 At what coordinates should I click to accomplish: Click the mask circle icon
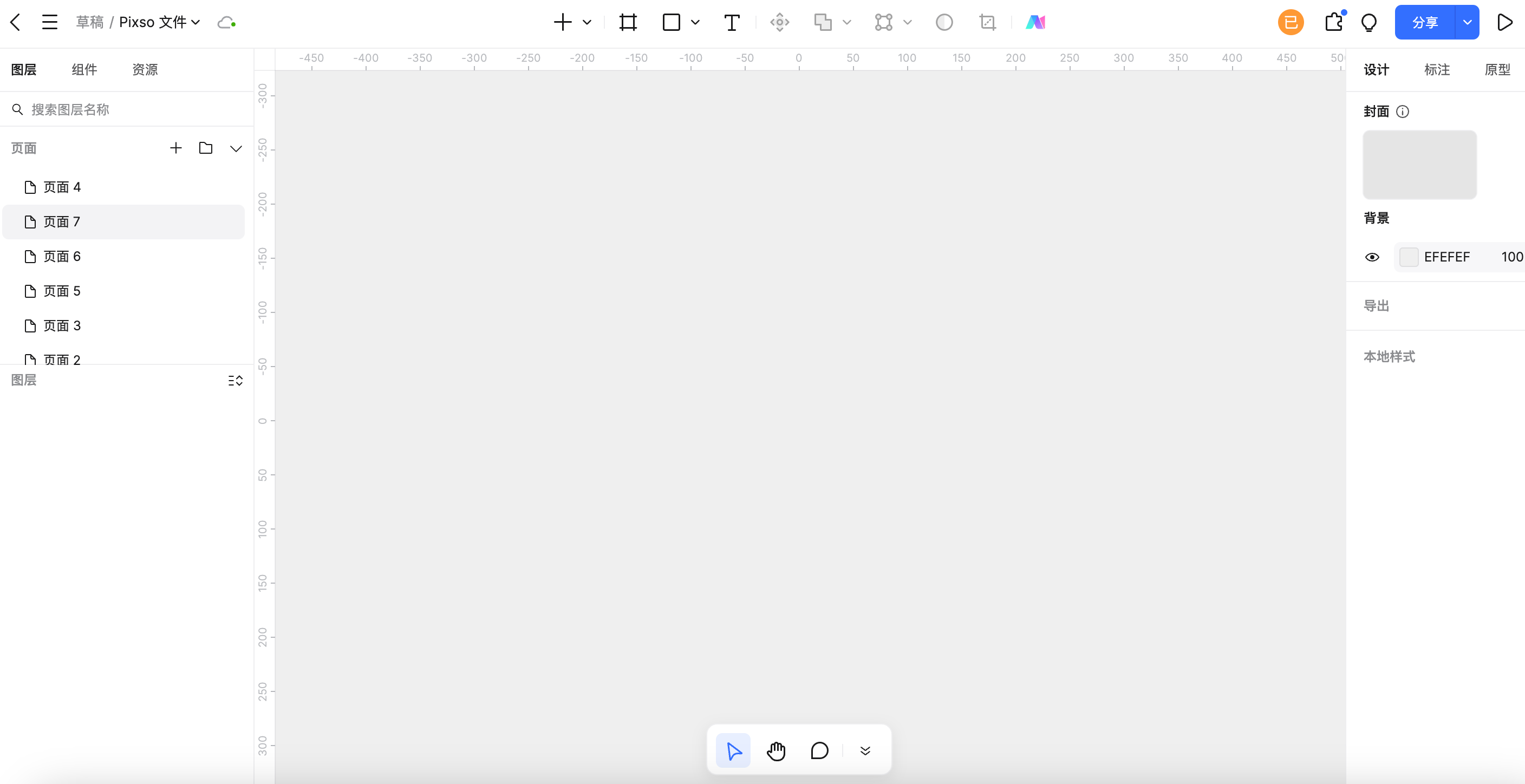point(944,23)
